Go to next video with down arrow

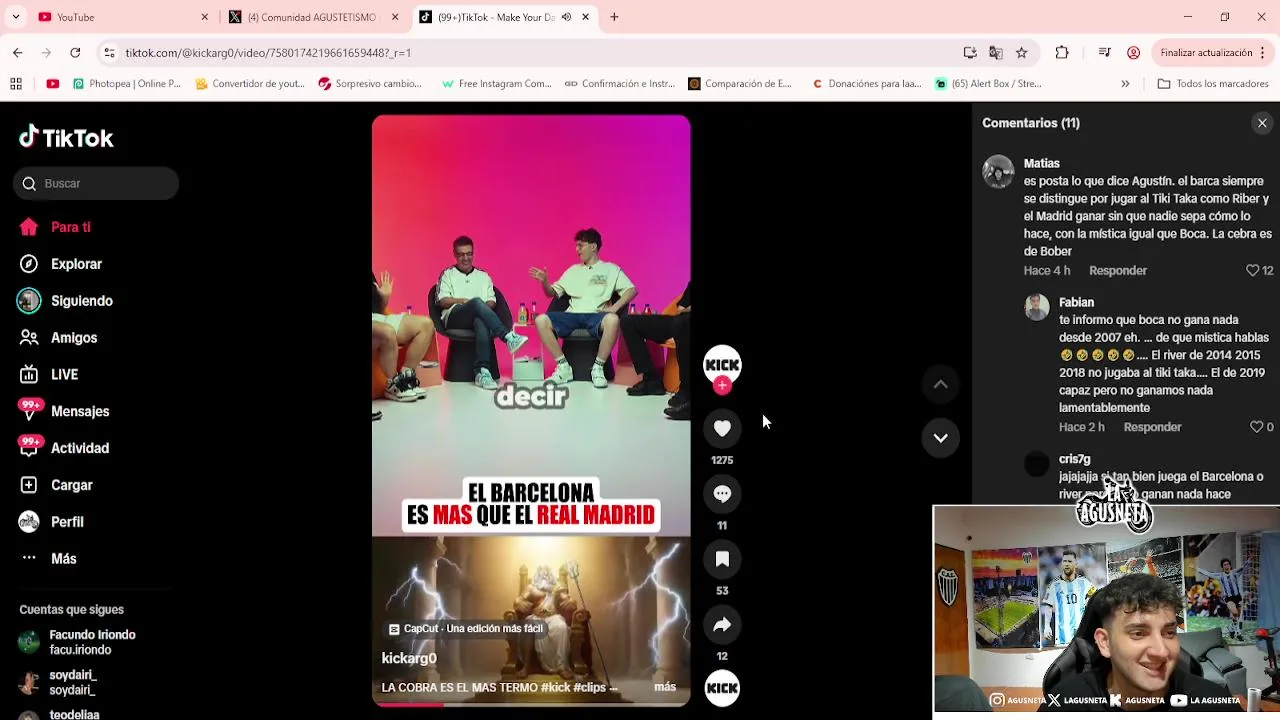940,438
